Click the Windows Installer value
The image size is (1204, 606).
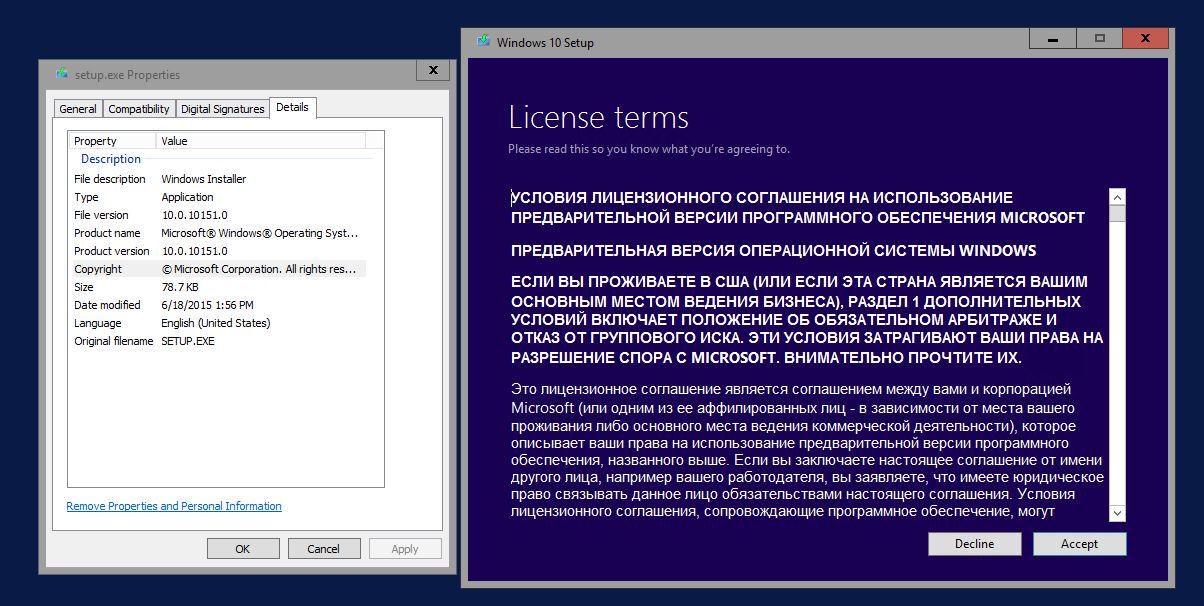click(x=204, y=179)
